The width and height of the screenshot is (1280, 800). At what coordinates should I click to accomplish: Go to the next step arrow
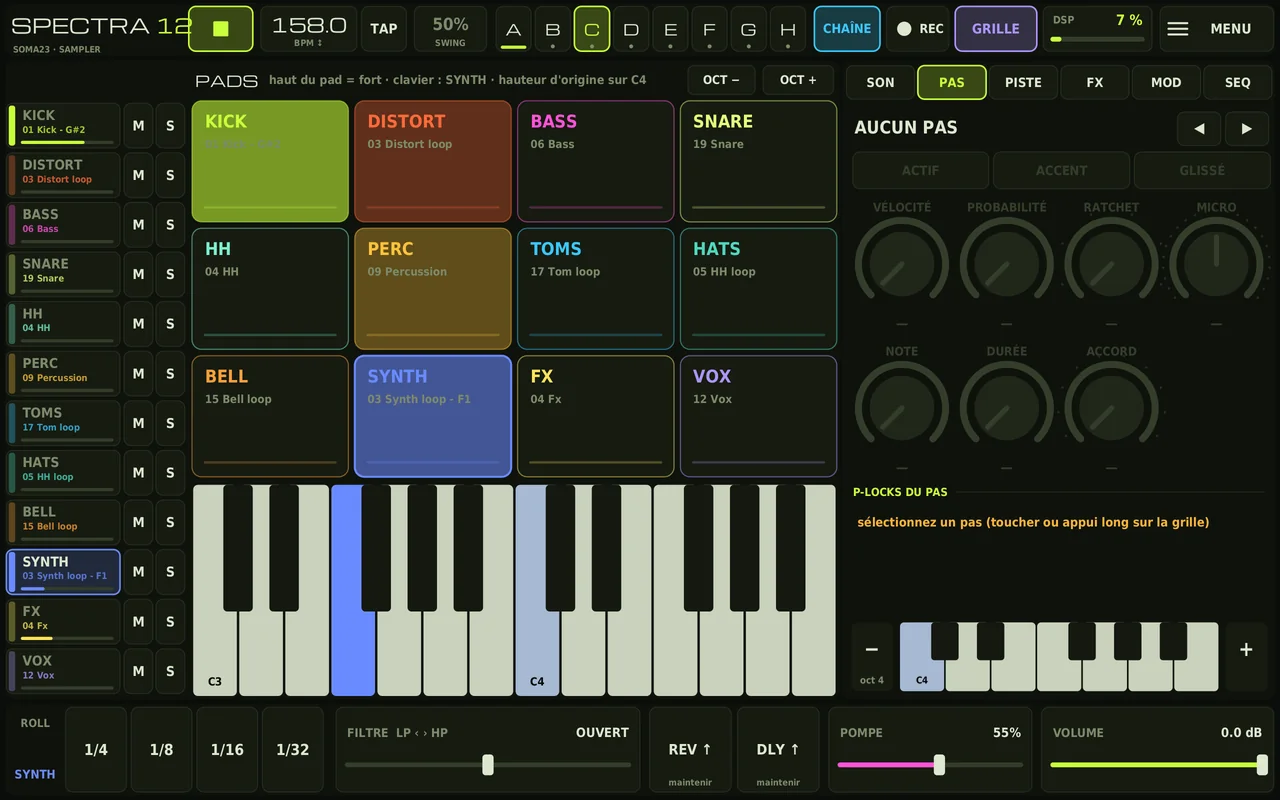1247,129
